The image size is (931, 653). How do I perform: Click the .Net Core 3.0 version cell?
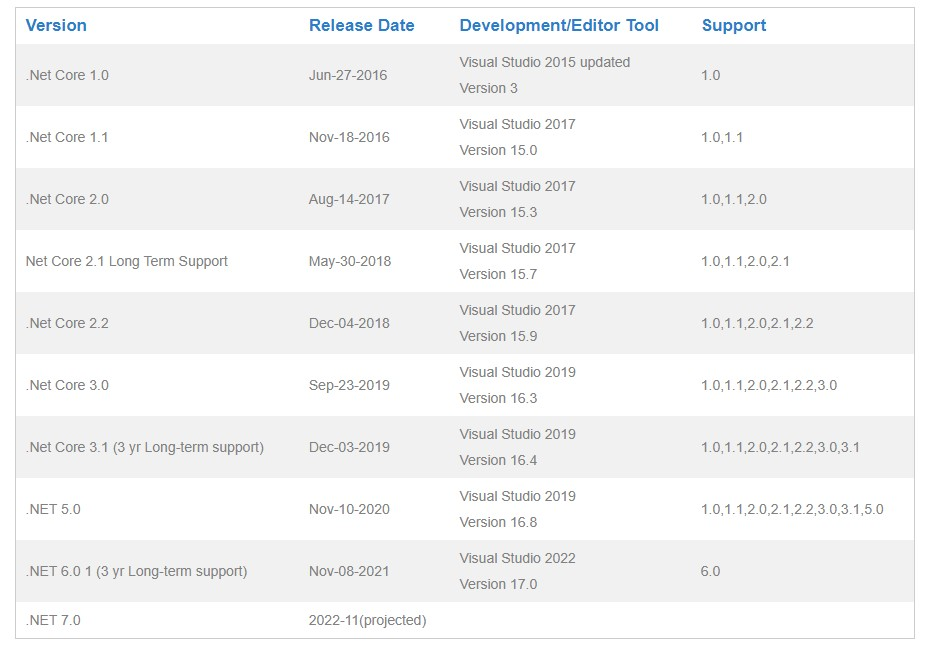click(67, 385)
